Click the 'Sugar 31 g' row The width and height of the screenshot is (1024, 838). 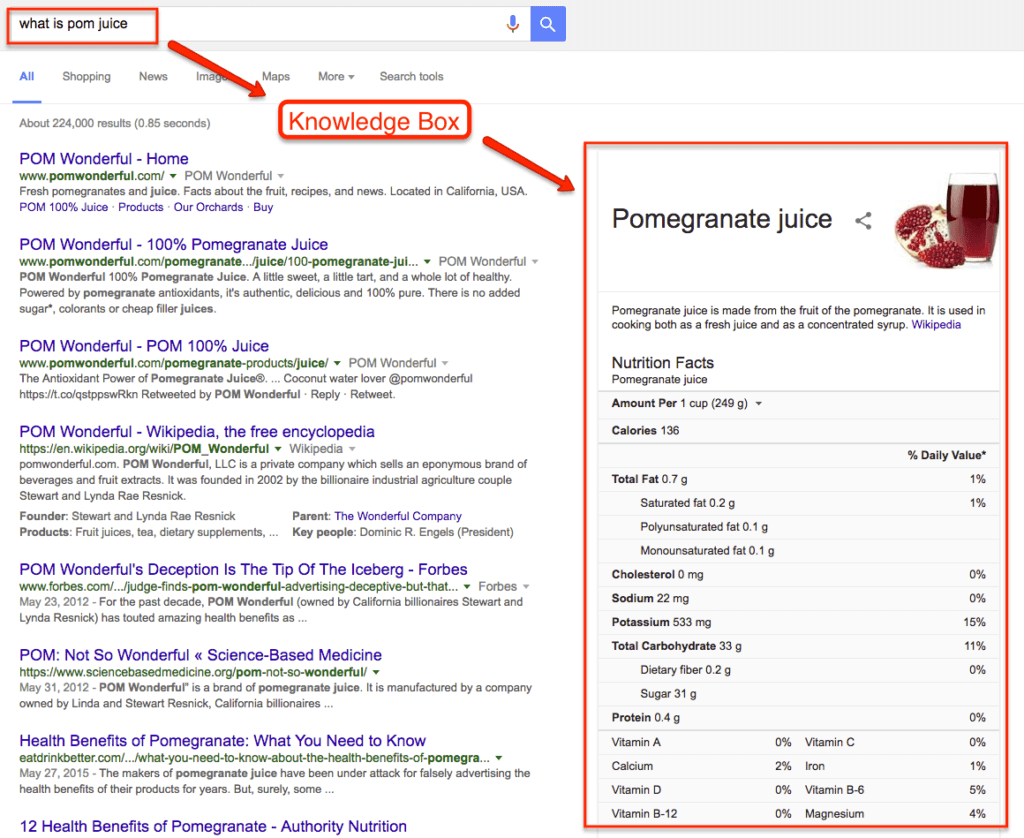pos(799,694)
